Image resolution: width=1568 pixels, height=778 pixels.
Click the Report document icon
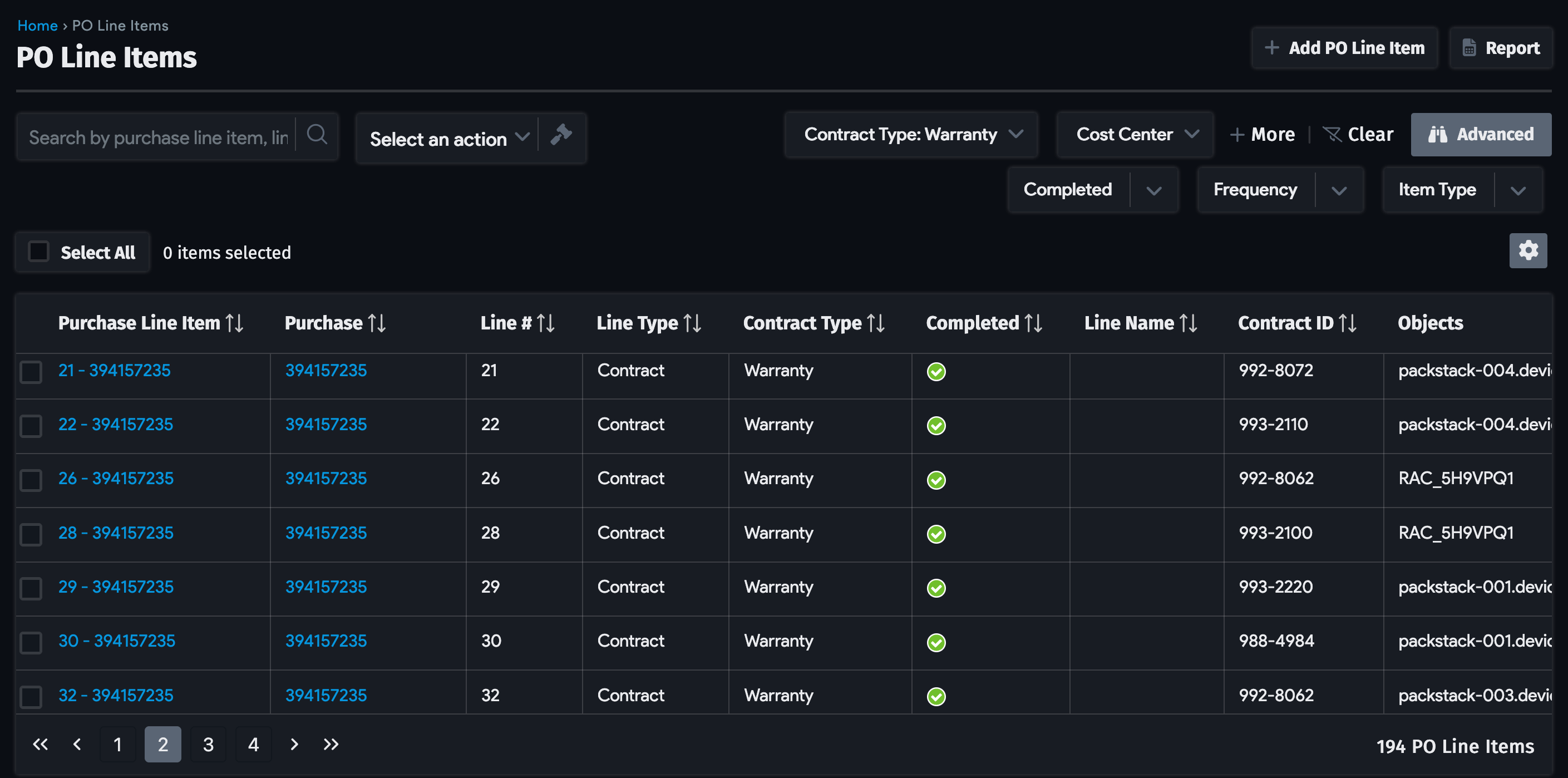coord(1470,47)
